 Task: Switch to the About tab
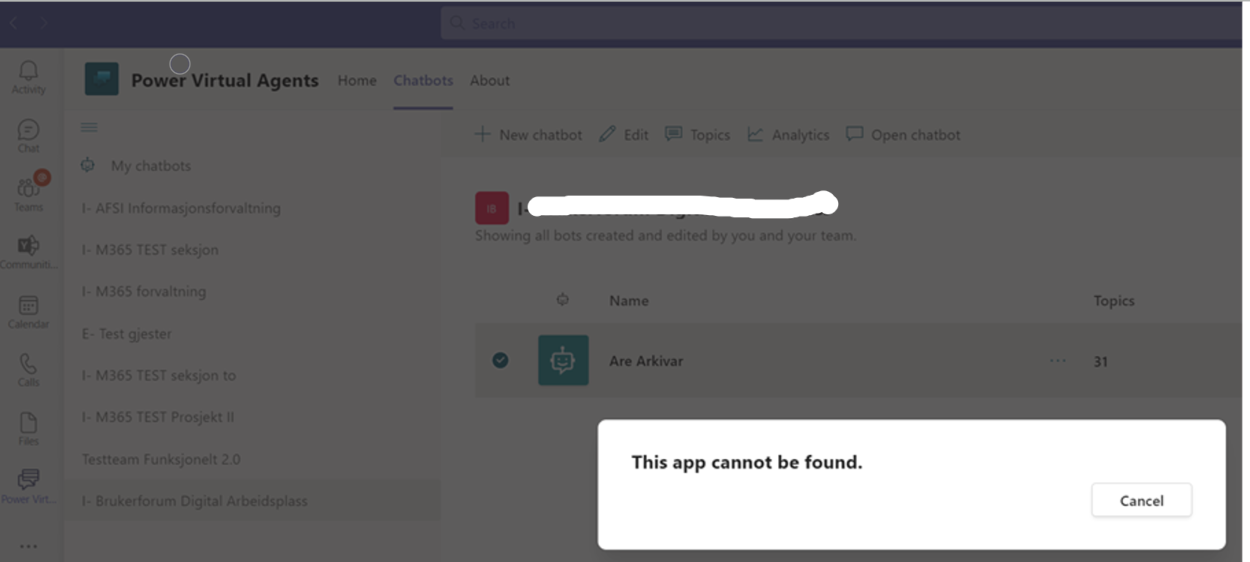[490, 80]
